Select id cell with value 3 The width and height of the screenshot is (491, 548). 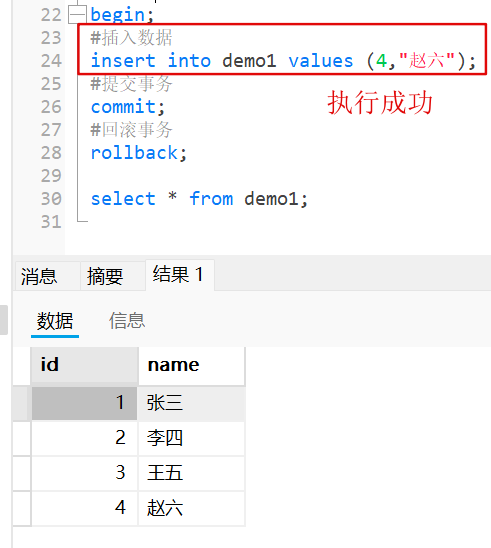click(85, 473)
